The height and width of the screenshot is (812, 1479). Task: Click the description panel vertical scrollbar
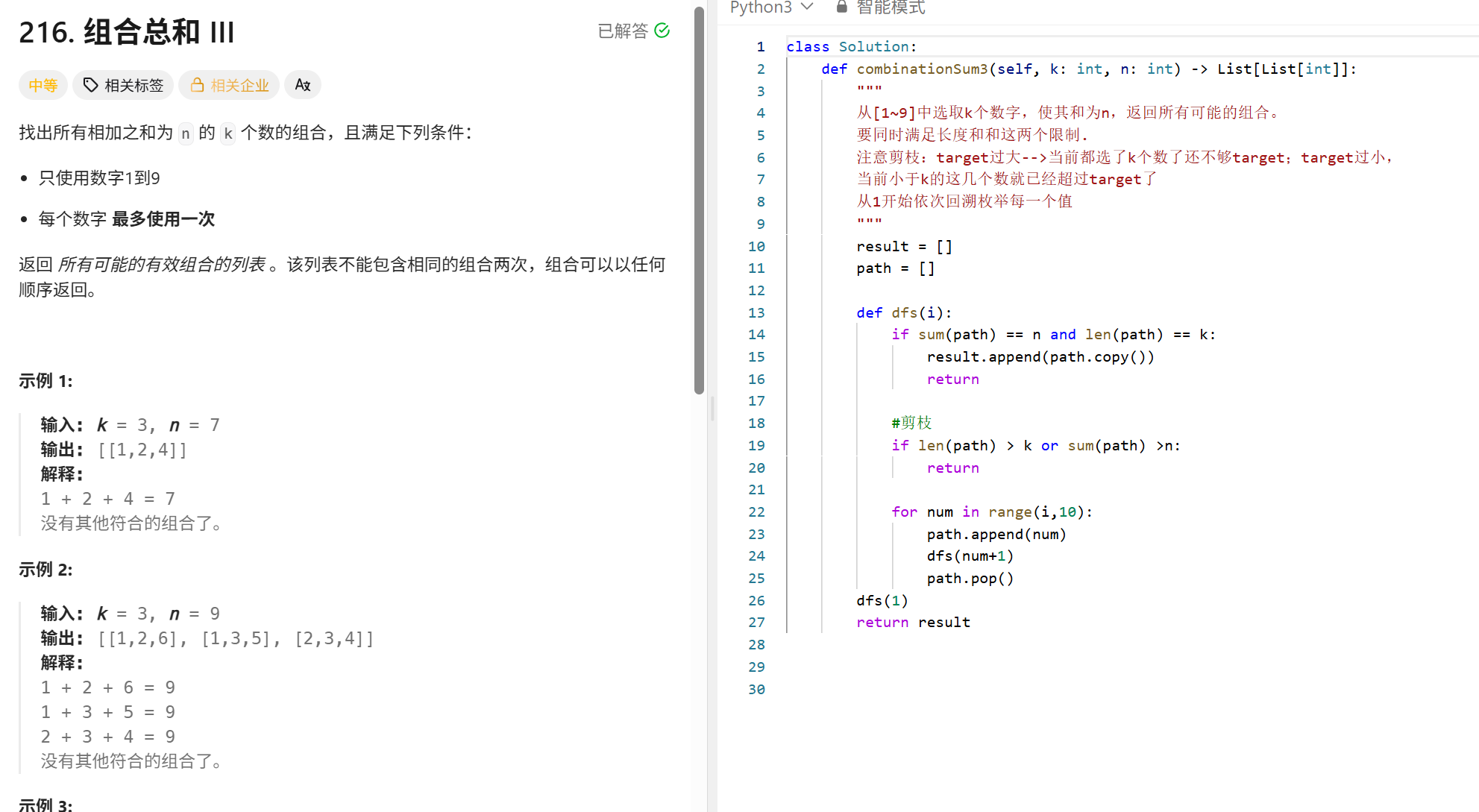[x=699, y=201]
